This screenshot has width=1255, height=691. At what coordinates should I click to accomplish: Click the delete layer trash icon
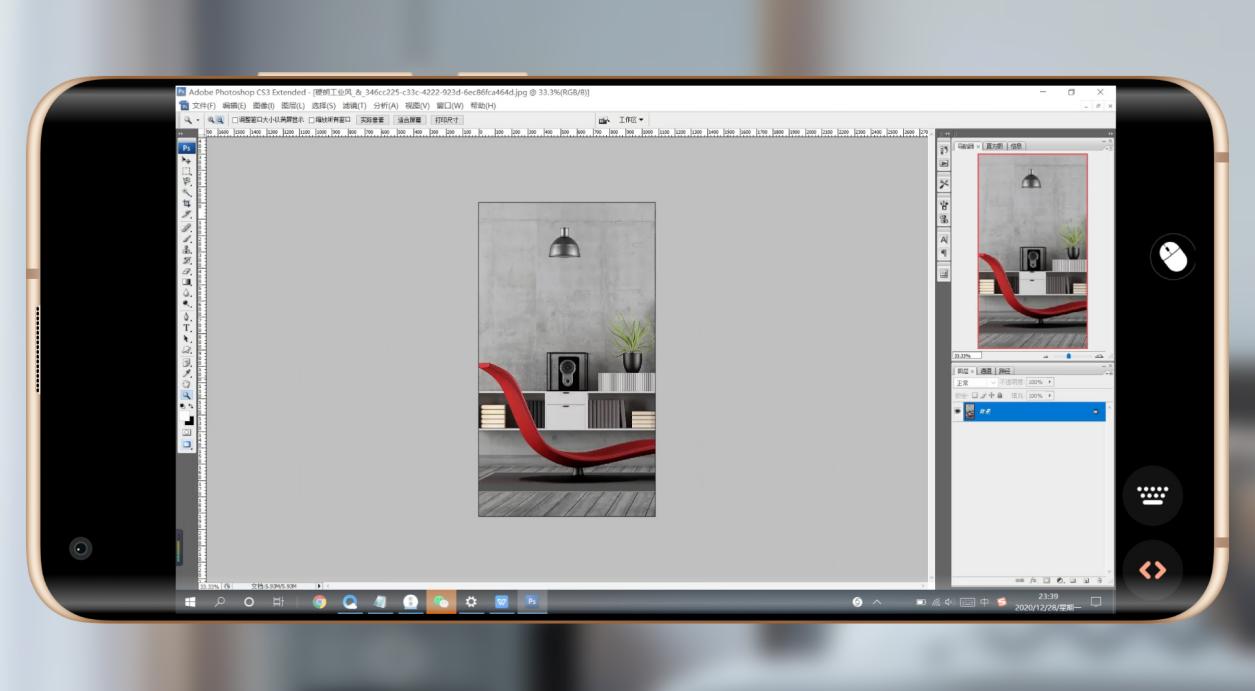point(1099,580)
